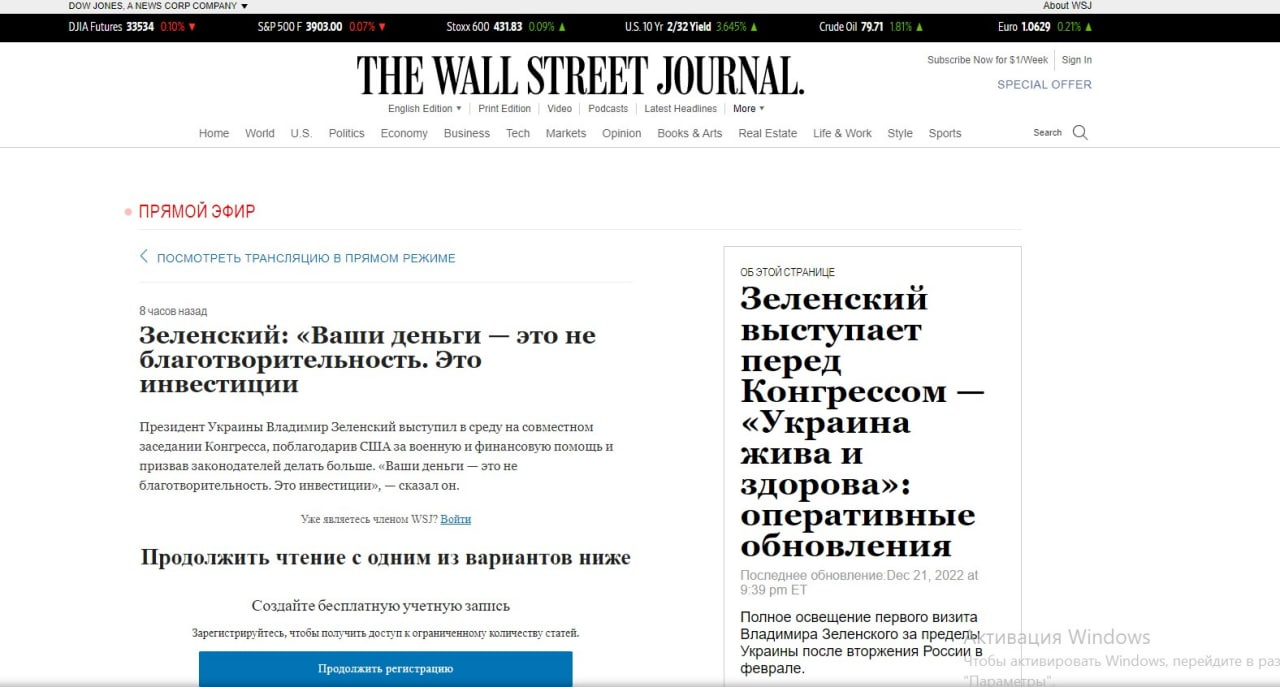This screenshot has height=687, width=1280.
Task: Click the ОБ ЭТОЙ СТРАНИЦЕ label
Action: [x=787, y=272]
